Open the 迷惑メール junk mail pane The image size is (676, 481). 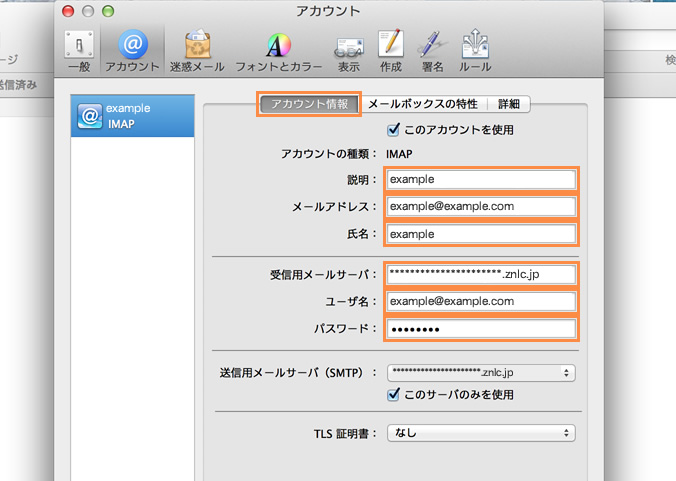(x=197, y=51)
